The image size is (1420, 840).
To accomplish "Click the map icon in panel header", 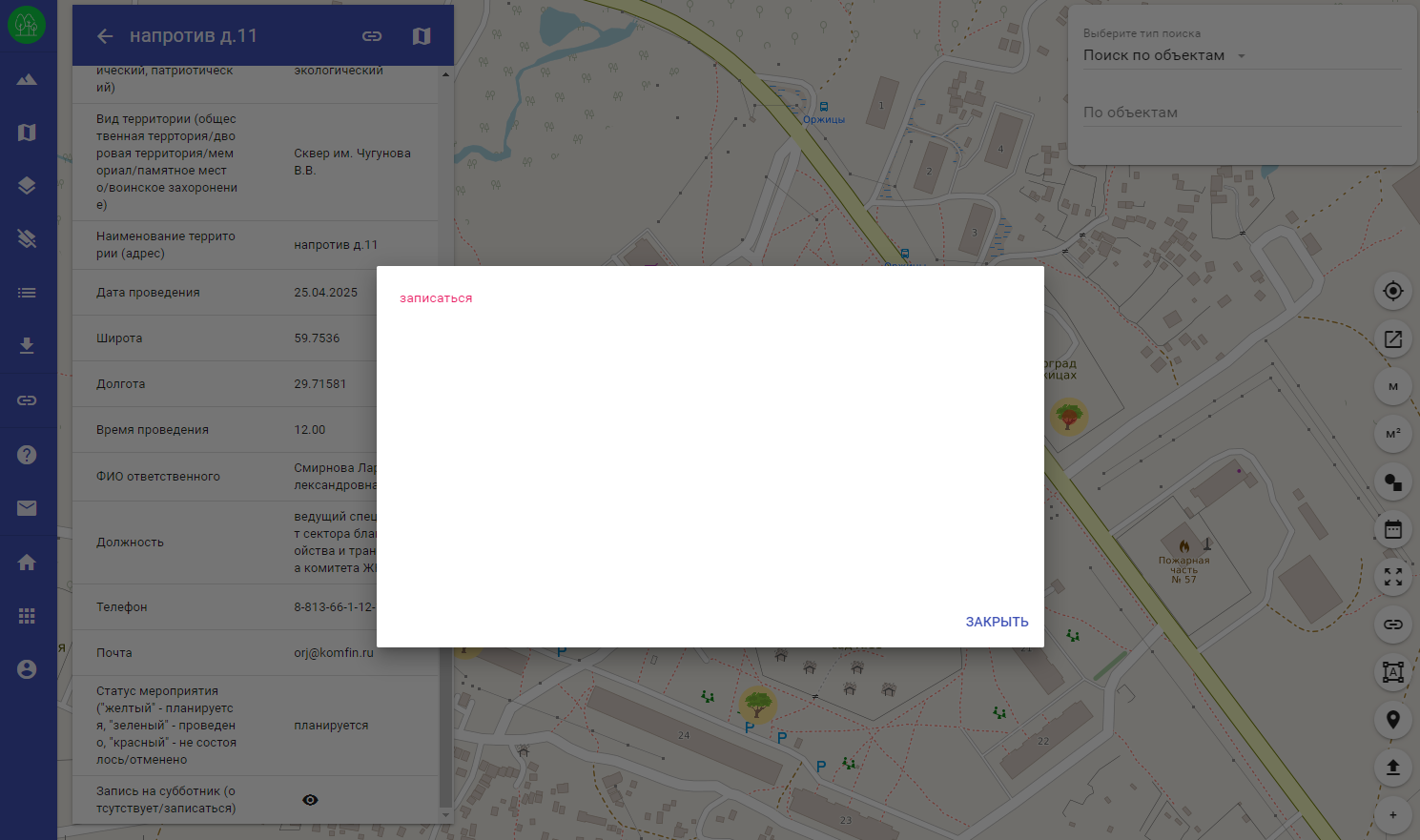I will pyautogui.click(x=422, y=36).
